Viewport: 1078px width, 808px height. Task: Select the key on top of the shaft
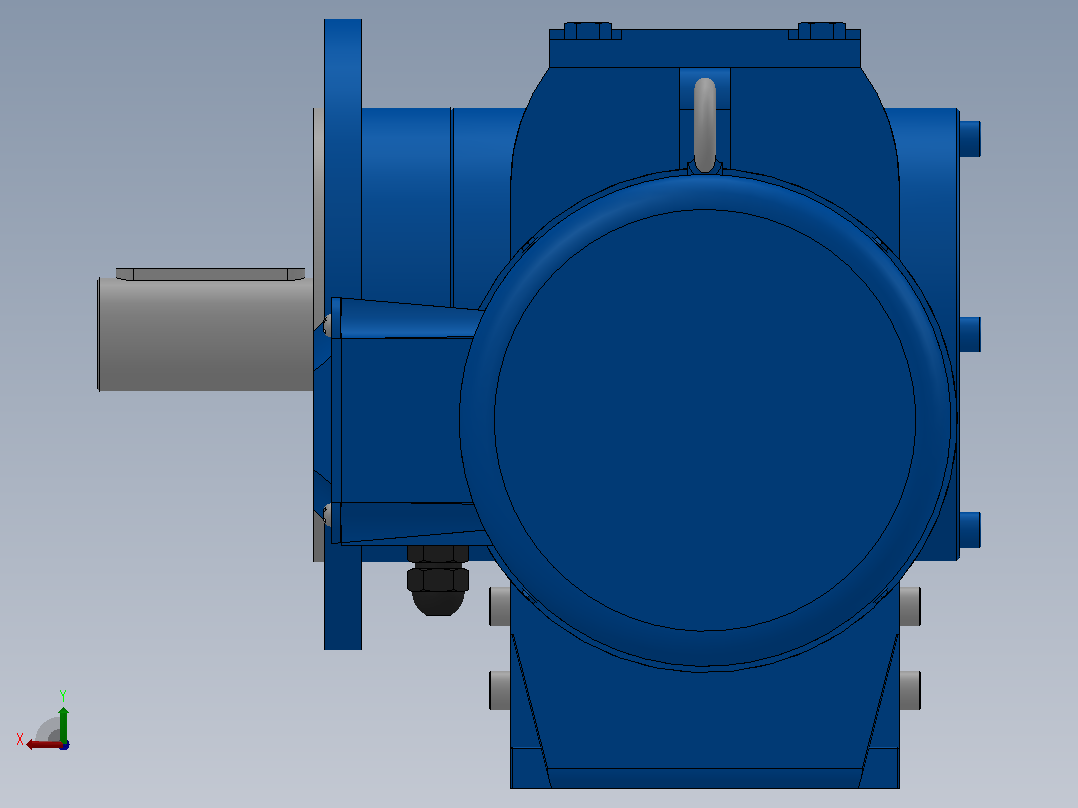210,274
